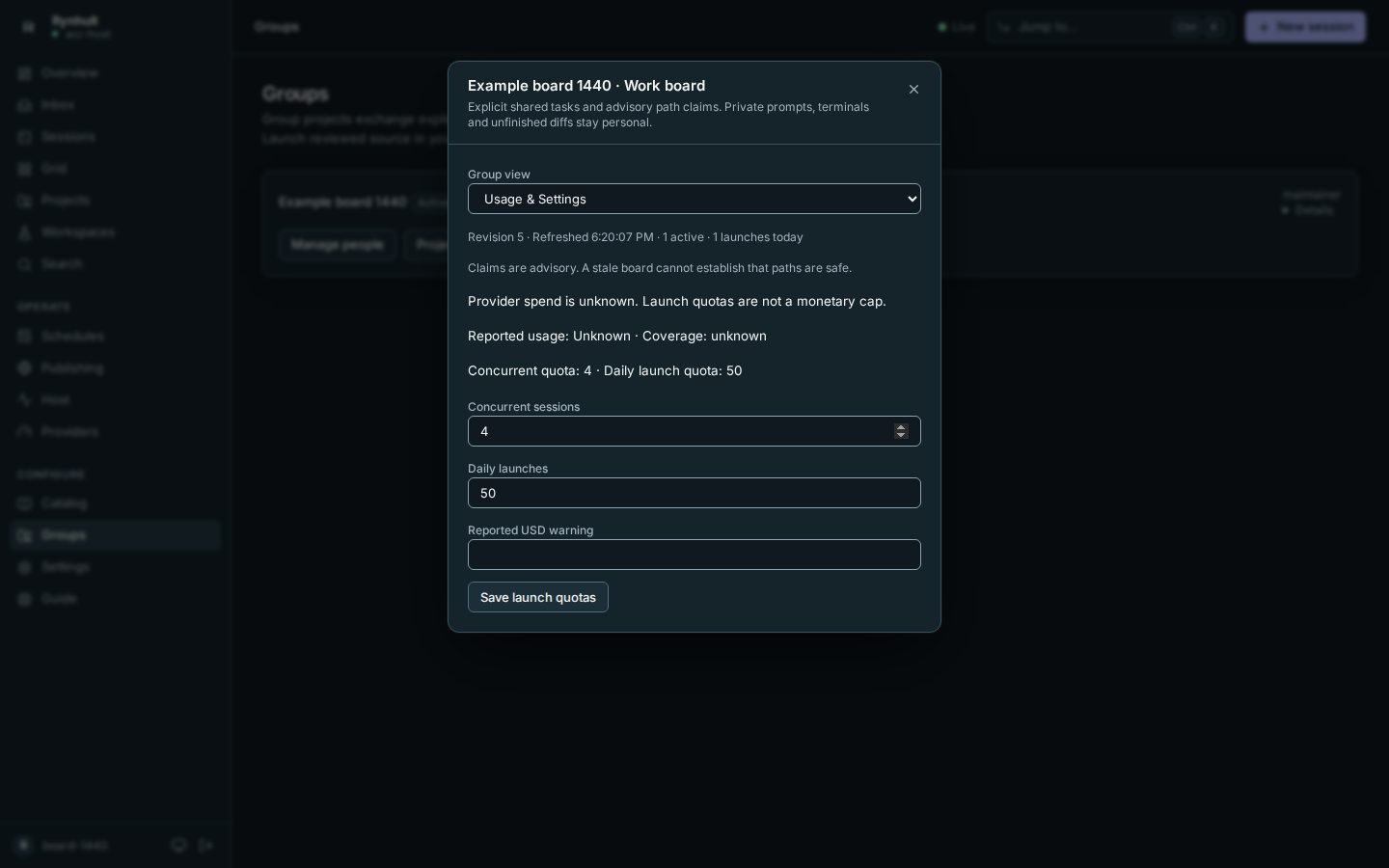Open the Inbox icon in sidebar
1389x868 pixels.
coord(25,105)
